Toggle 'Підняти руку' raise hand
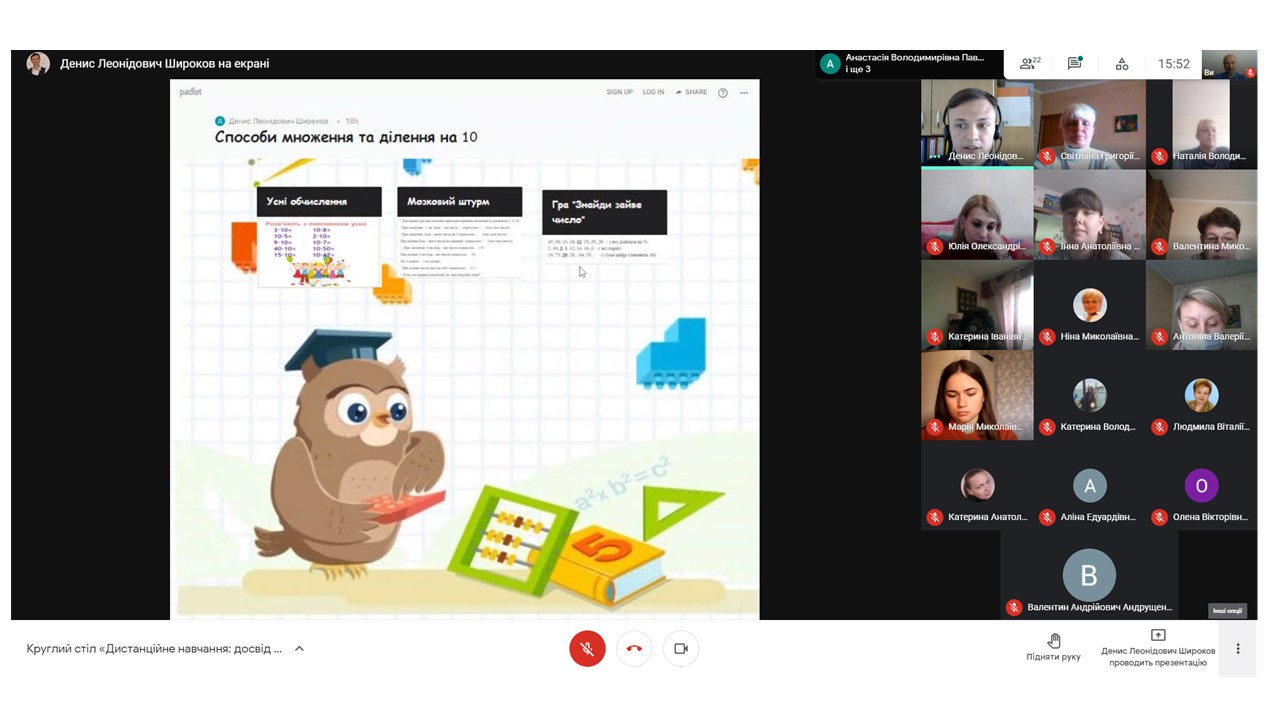 click(x=1053, y=646)
